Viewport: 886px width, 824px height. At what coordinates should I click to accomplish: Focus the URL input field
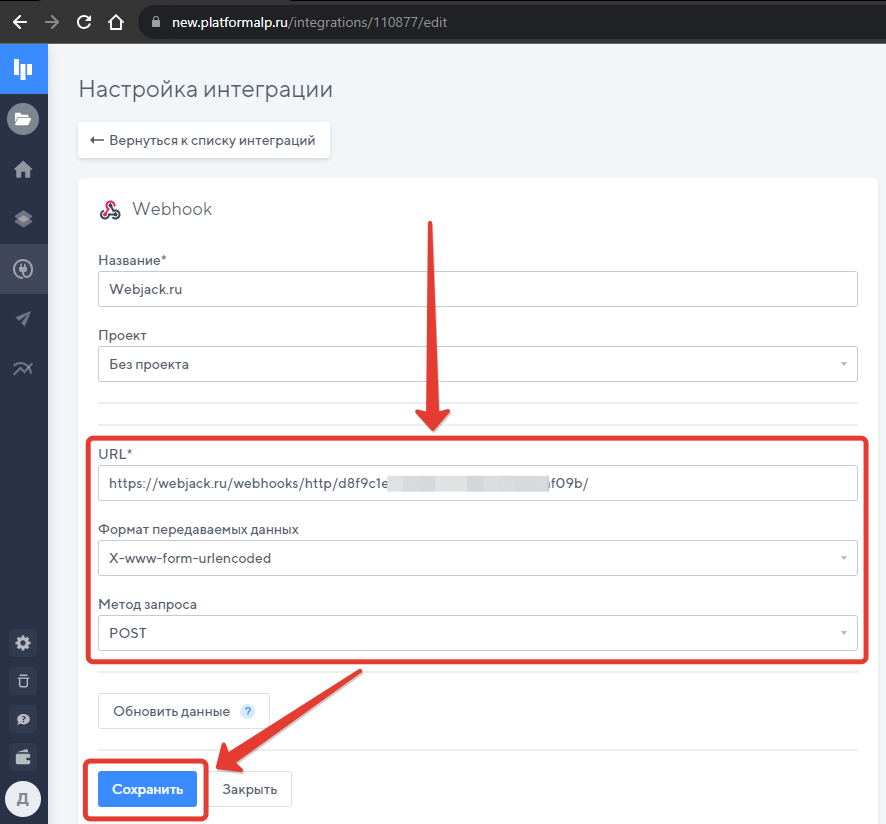477,483
